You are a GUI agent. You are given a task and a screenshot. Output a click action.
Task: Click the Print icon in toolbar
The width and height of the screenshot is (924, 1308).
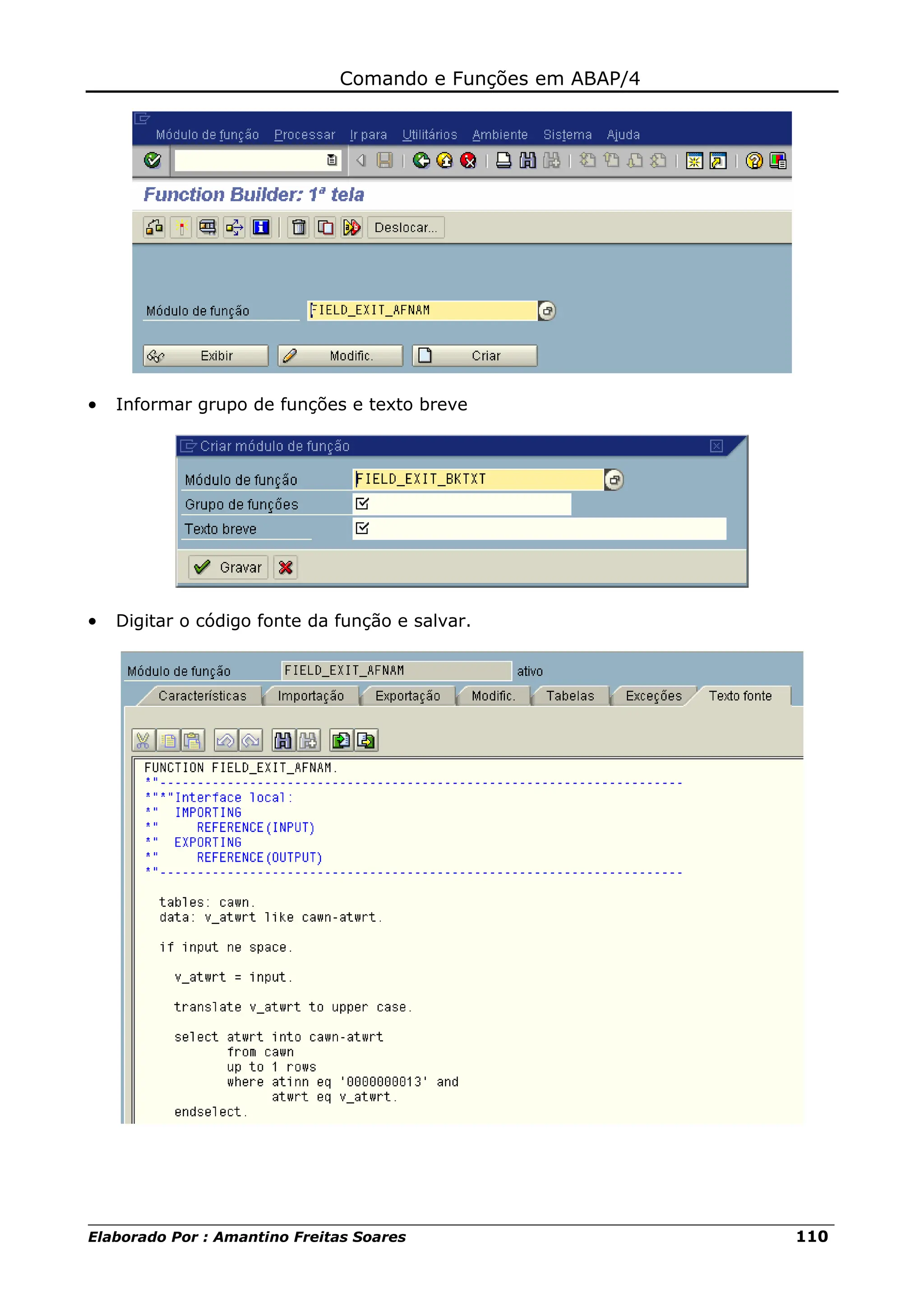click(x=503, y=161)
